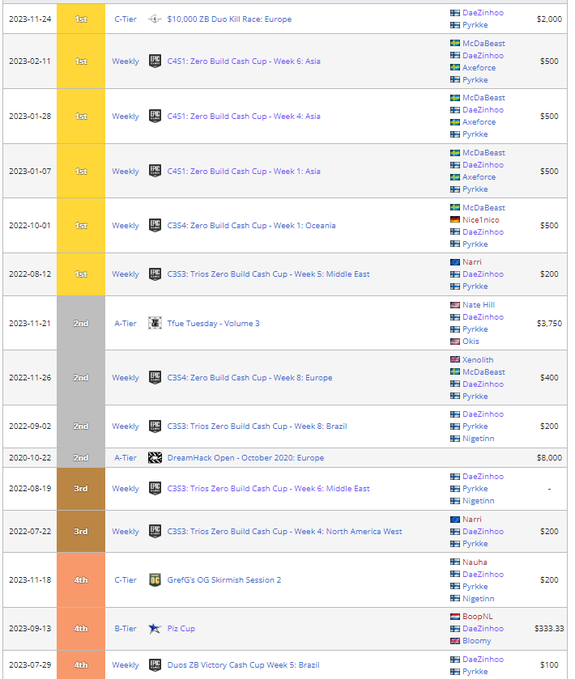575x679 pixels.
Task: Click C-Tier link in the GrefG's OG Skirmish row
Action: click(125, 580)
